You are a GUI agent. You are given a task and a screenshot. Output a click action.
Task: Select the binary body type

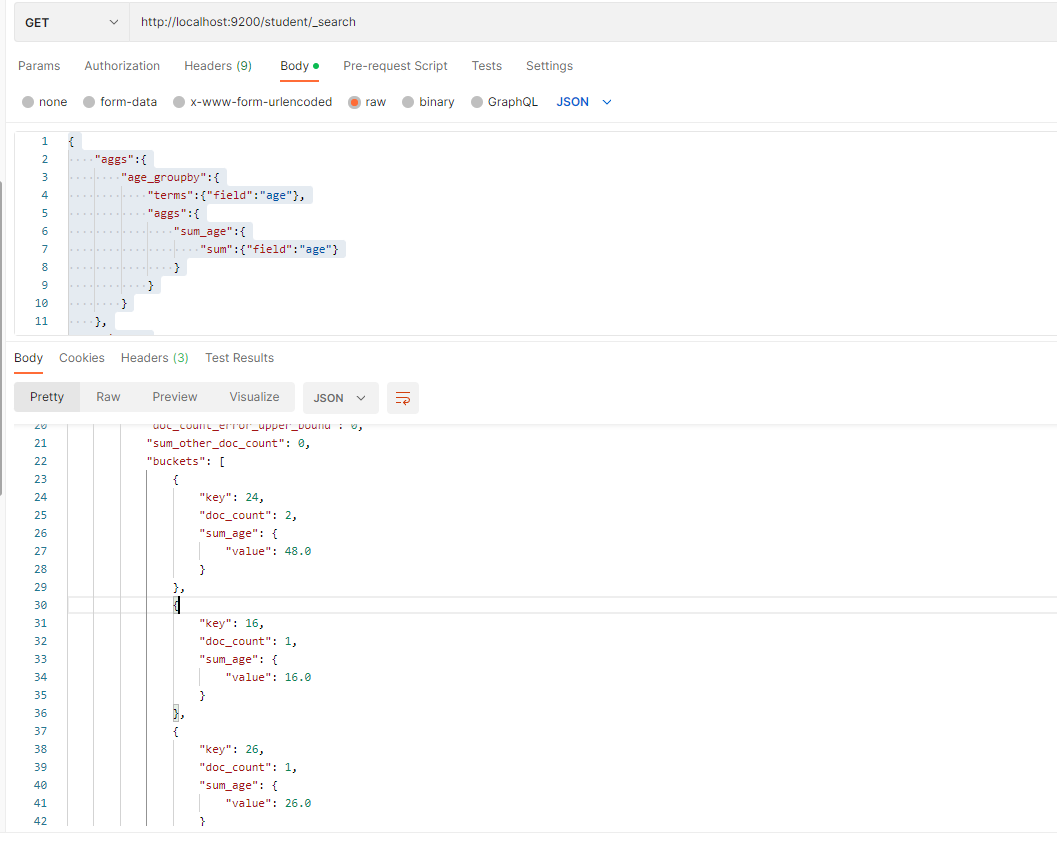(x=428, y=102)
